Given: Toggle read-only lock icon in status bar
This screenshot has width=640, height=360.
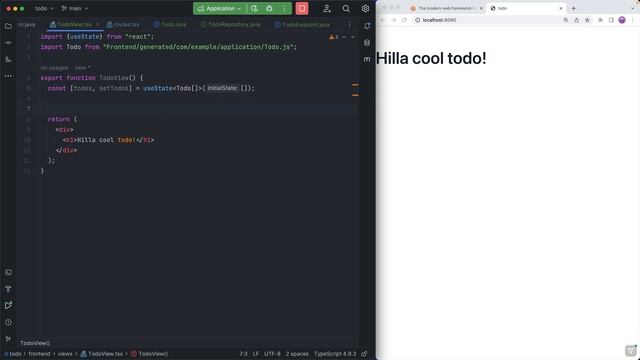Looking at the screenshot, I should (x=364, y=354).
